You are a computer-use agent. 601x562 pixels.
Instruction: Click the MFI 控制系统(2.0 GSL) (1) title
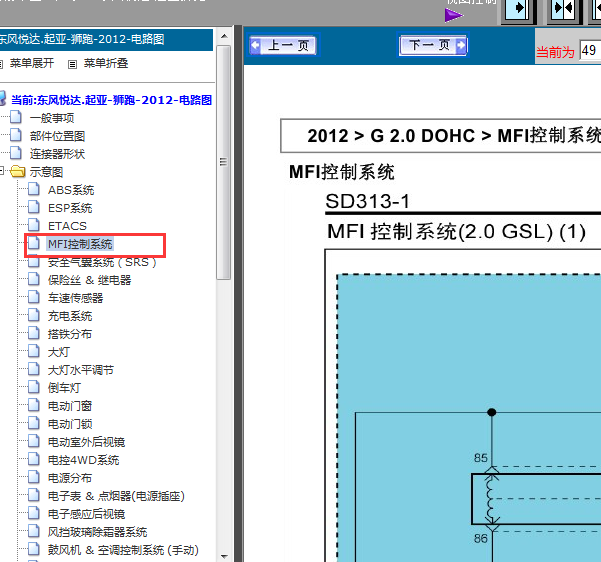(456, 232)
